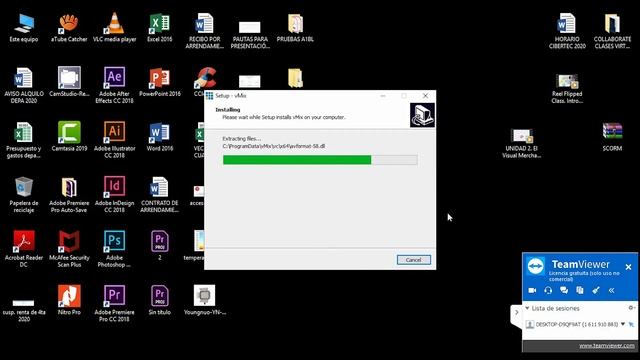Open the PRUEBAS A1BL folder

click(295, 27)
